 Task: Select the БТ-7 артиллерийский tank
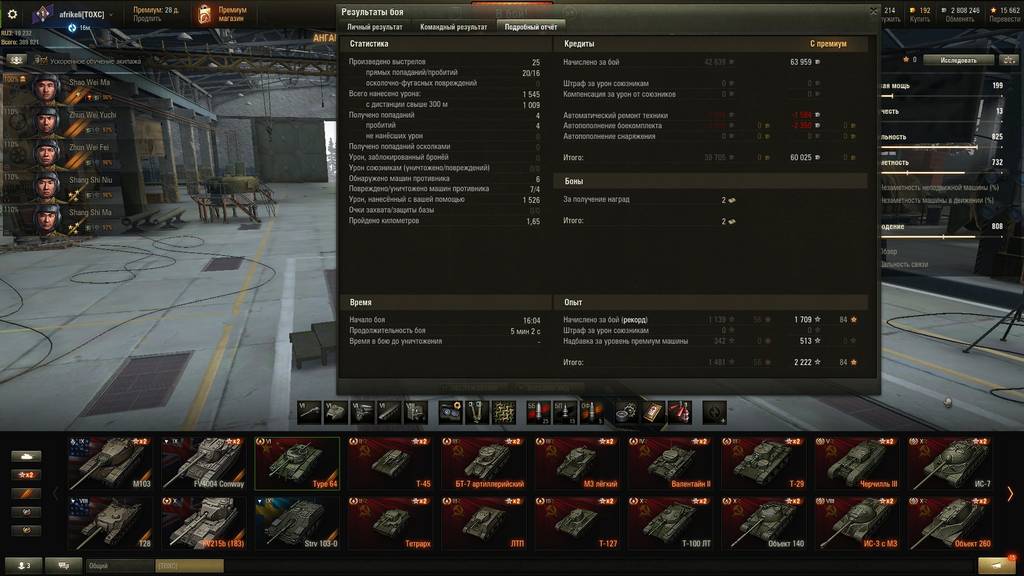[x=484, y=463]
